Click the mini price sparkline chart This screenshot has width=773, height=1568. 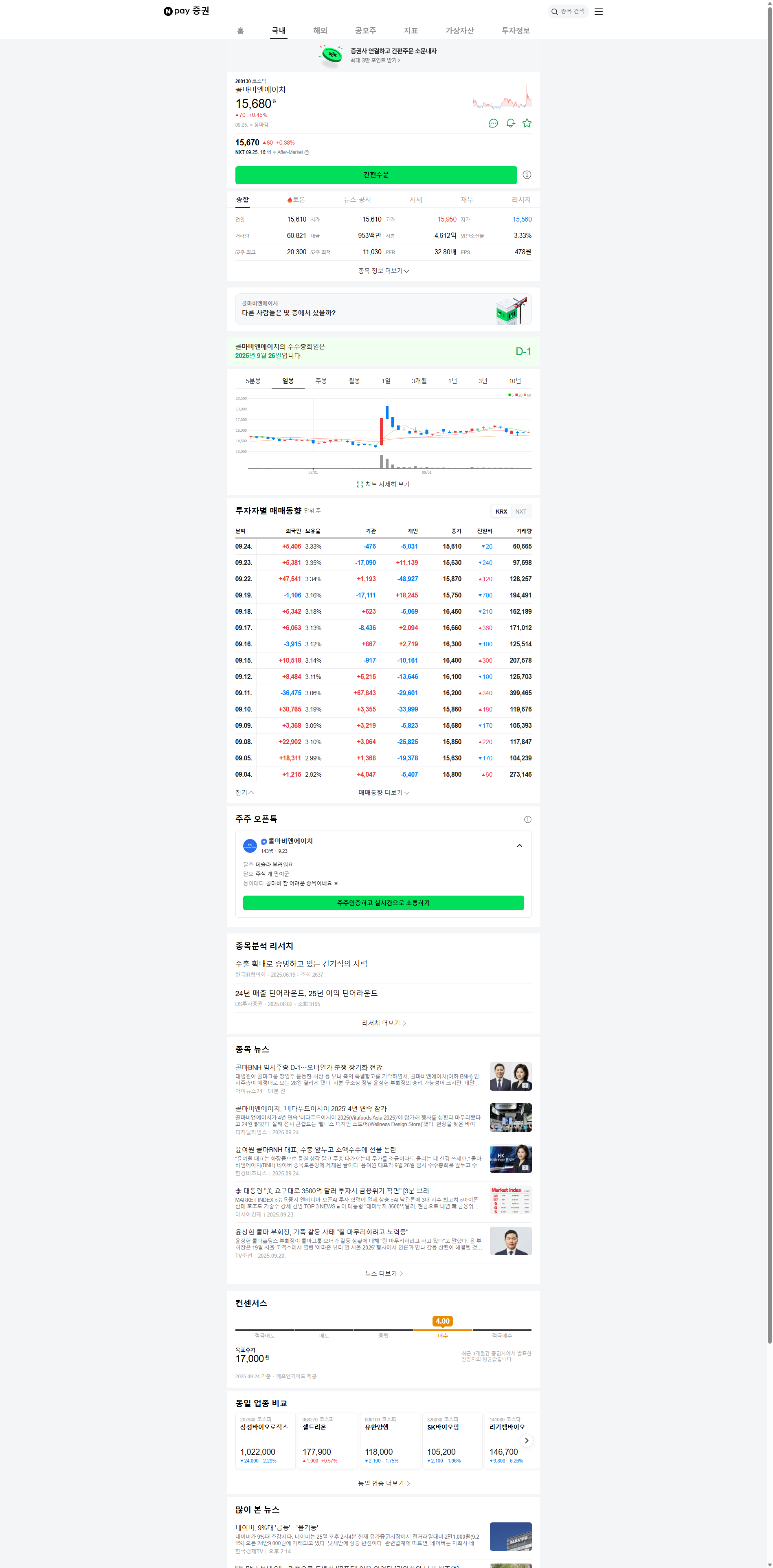pyautogui.click(x=502, y=97)
